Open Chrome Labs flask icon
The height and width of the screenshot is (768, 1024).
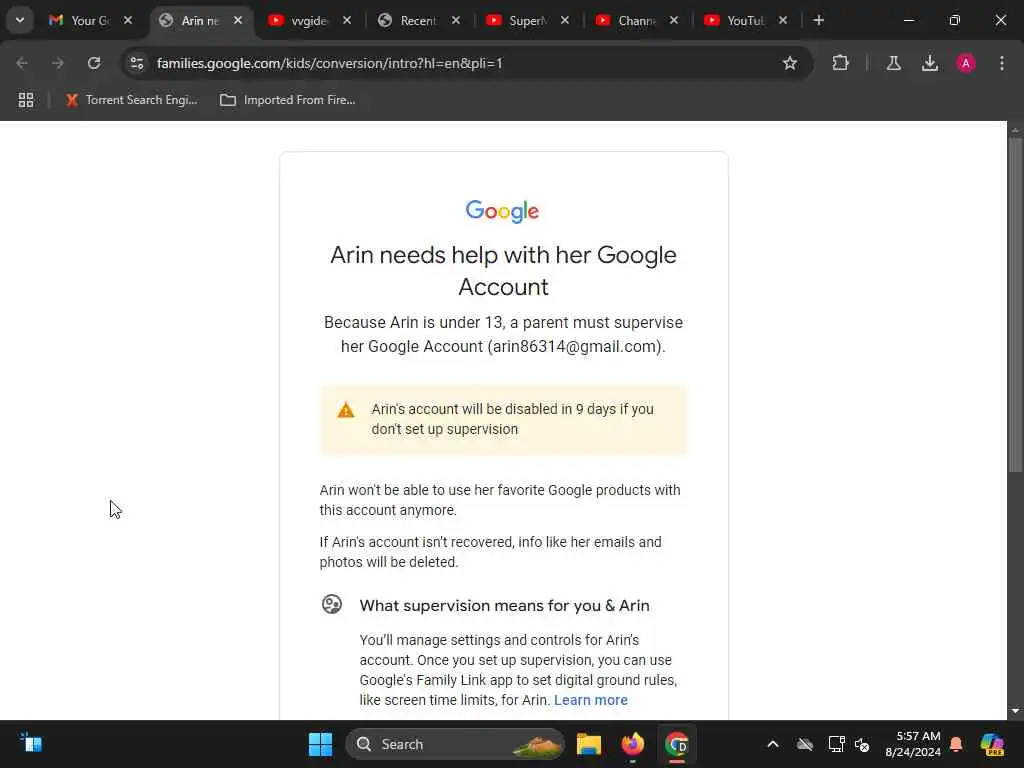click(893, 63)
